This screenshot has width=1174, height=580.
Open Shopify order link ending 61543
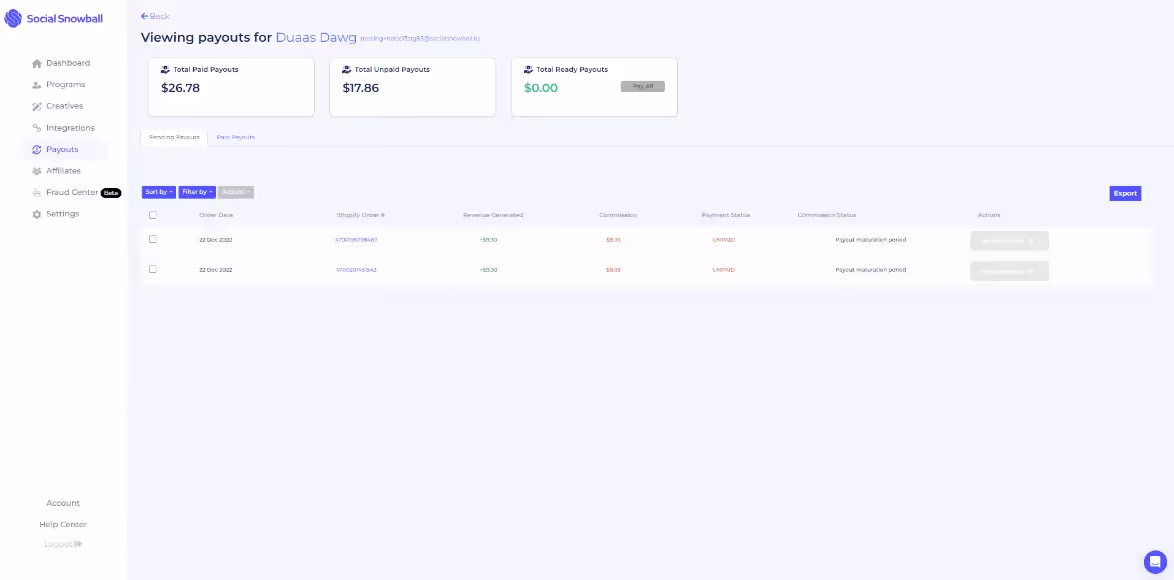356,269
